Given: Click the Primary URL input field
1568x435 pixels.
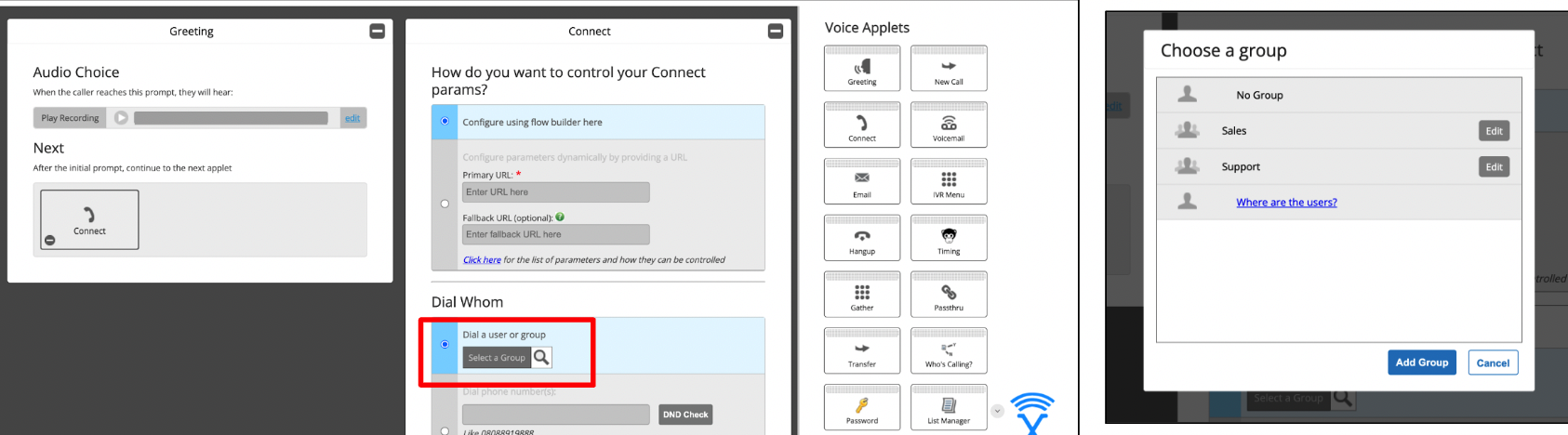Looking at the screenshot, I should [555, 192].
